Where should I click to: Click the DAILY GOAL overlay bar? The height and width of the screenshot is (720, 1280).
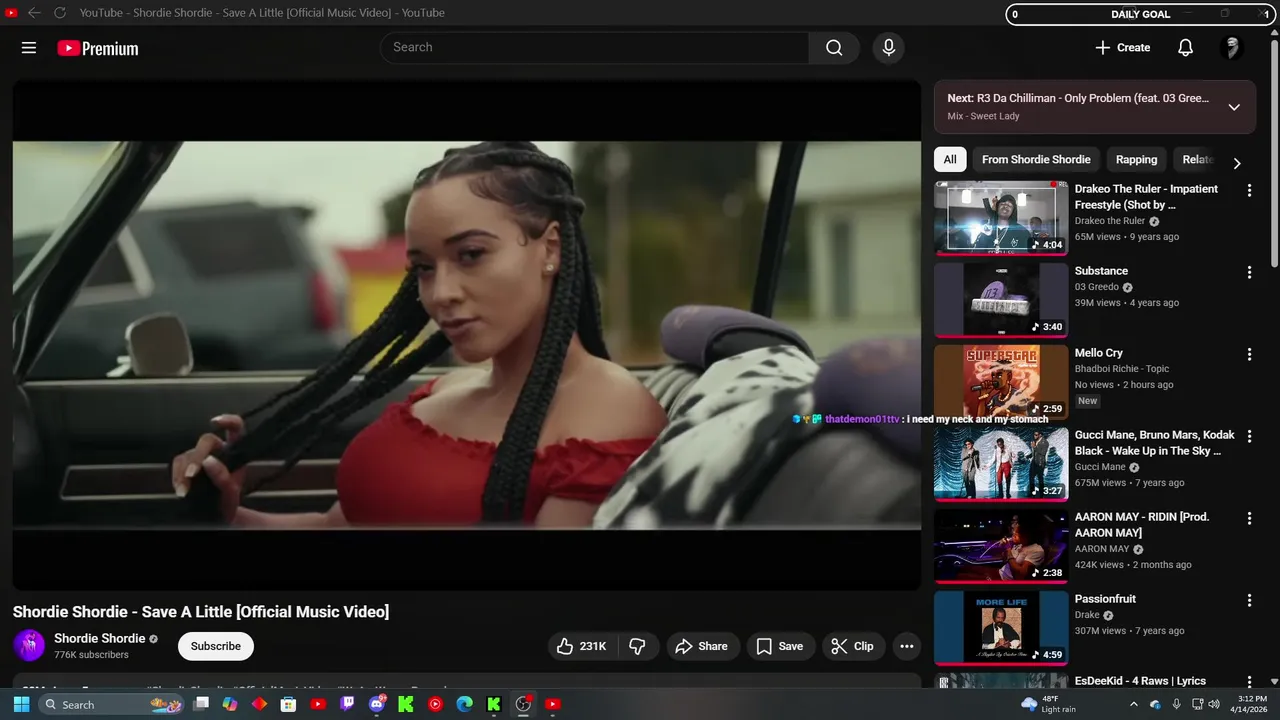[1140, 14]
